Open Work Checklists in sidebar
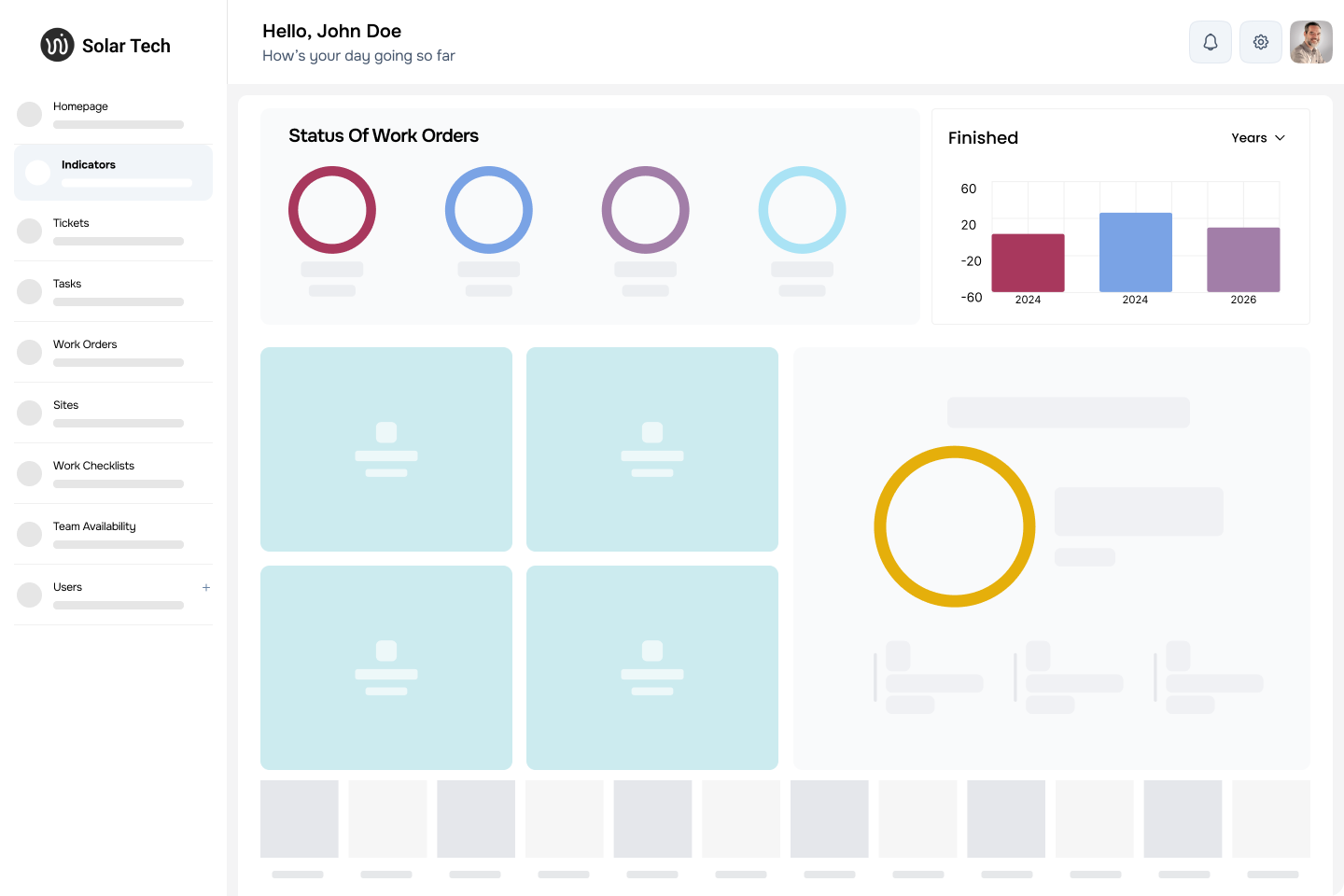 coord(93,466)
